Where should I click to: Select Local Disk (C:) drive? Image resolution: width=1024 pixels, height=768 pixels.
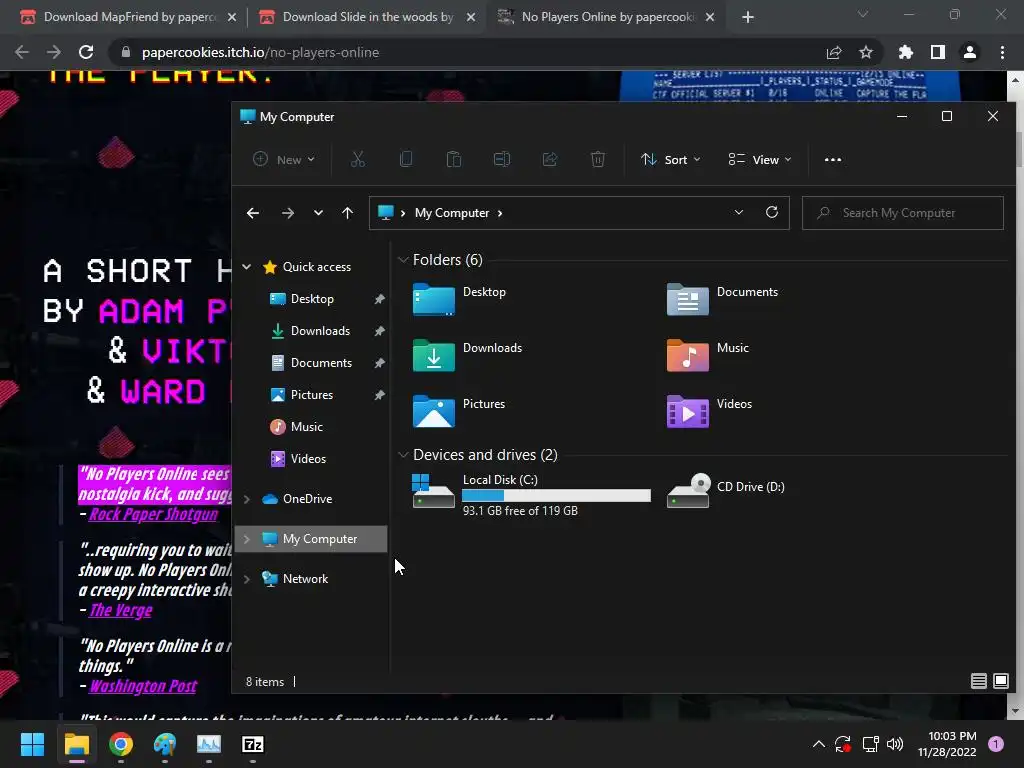tap(531, 494)
